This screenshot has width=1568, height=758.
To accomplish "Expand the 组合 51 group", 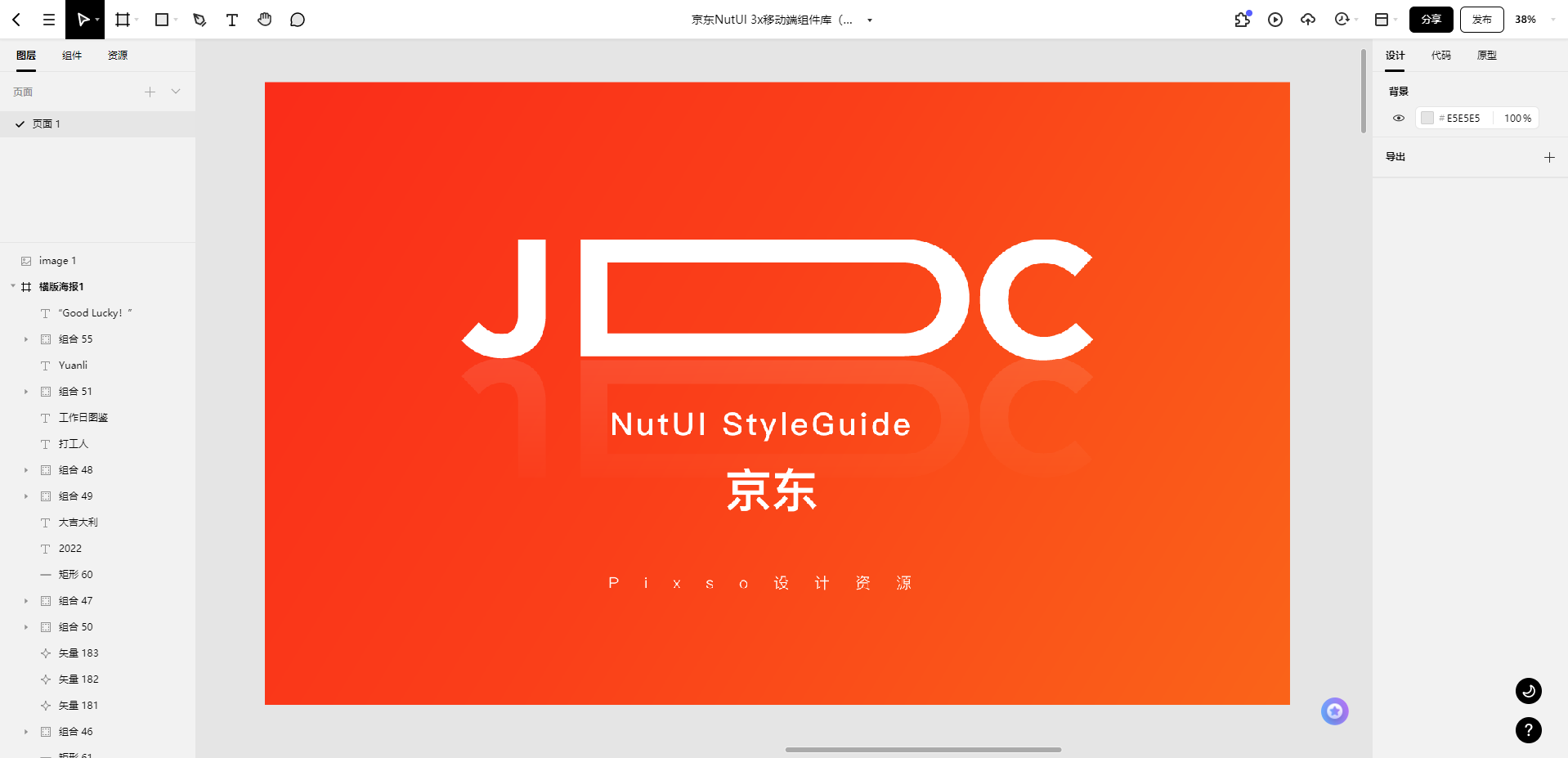I will 26,392.
